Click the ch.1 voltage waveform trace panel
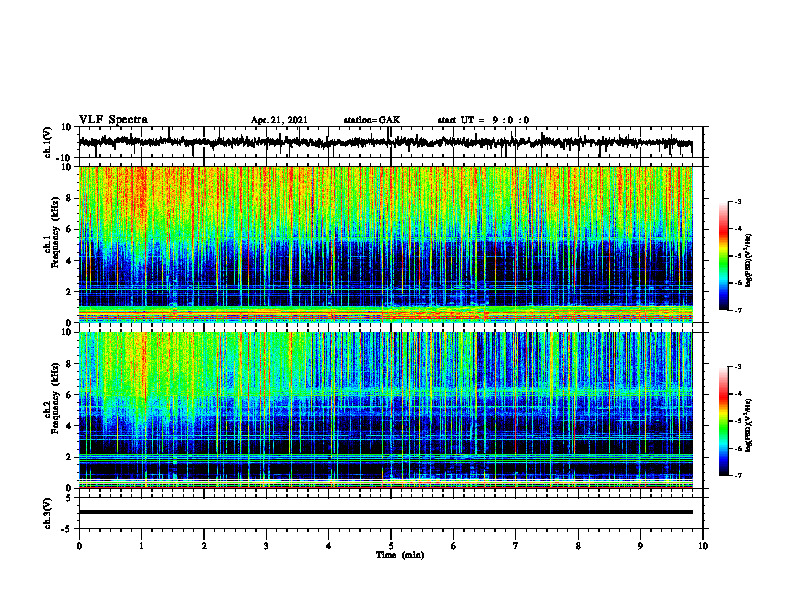 (x=391, y=142)
